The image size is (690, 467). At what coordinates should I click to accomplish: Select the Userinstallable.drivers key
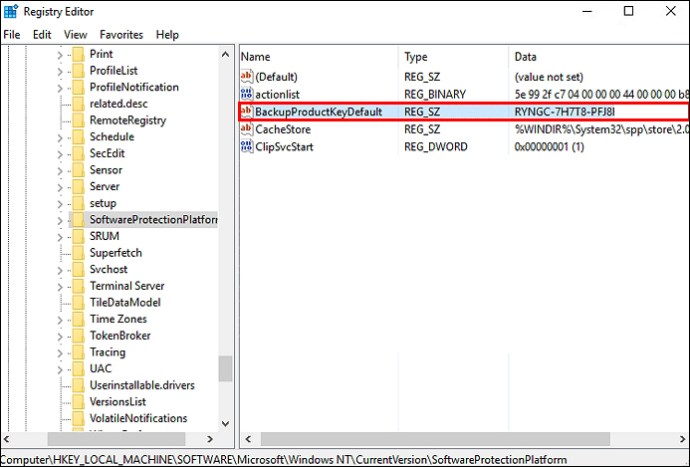(x=142, y=386)
